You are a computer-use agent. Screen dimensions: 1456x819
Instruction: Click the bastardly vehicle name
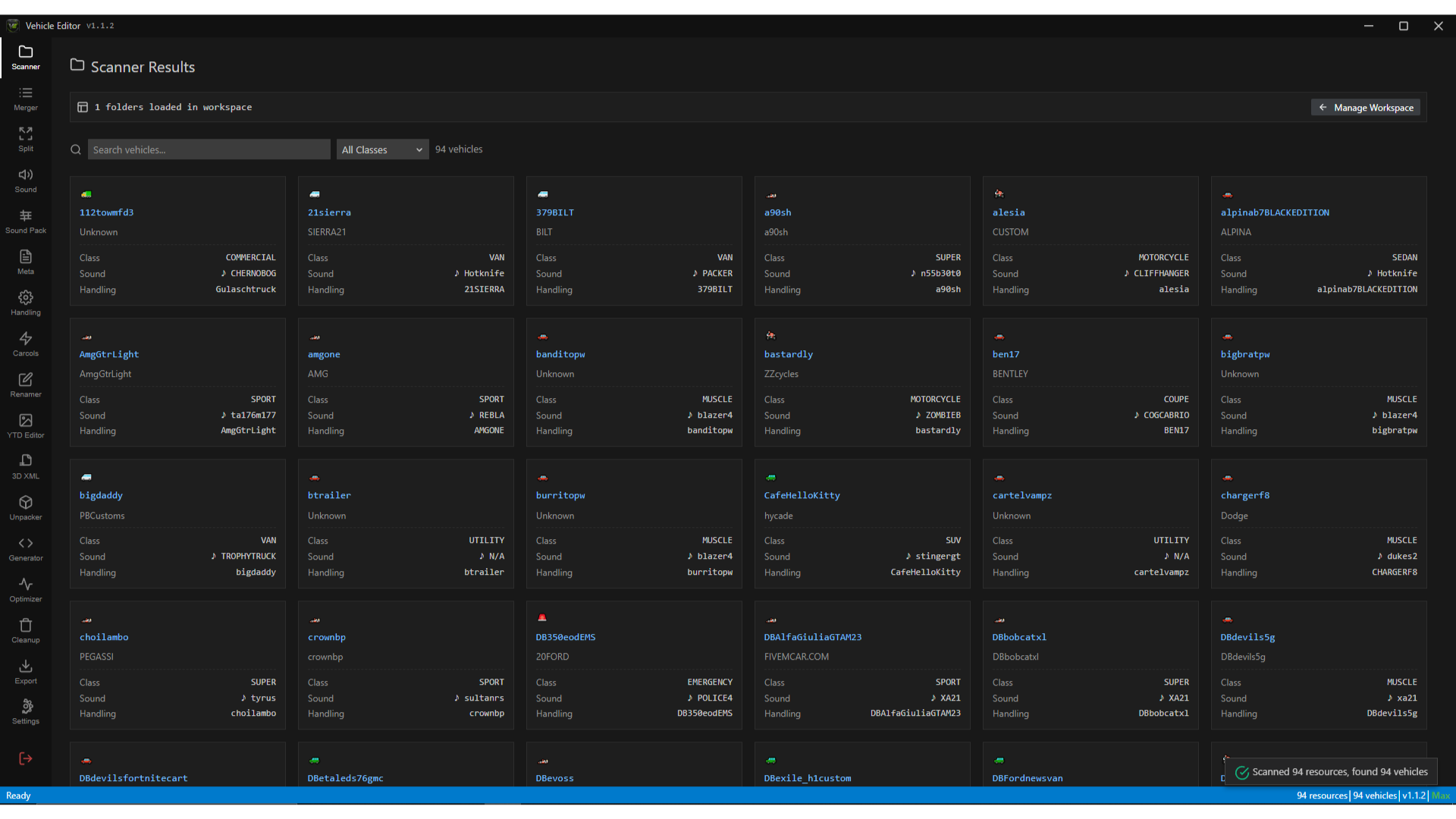tap(789, 354)
